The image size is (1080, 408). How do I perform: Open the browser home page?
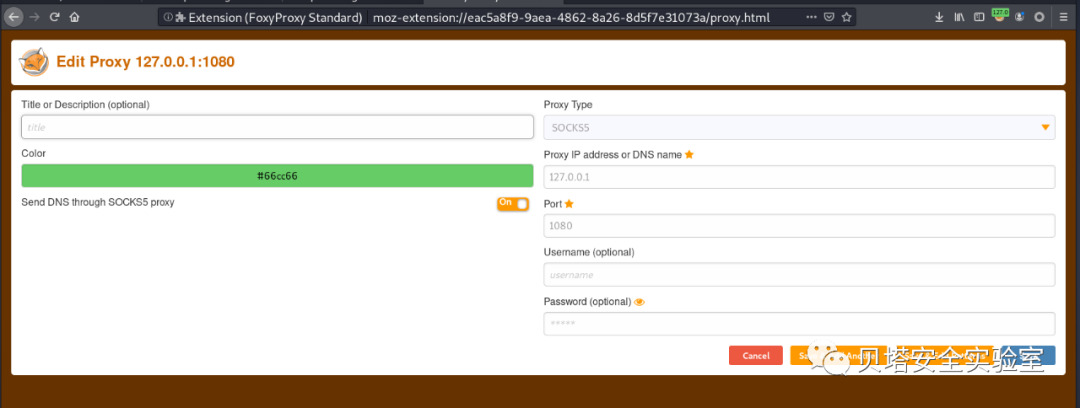74,17
